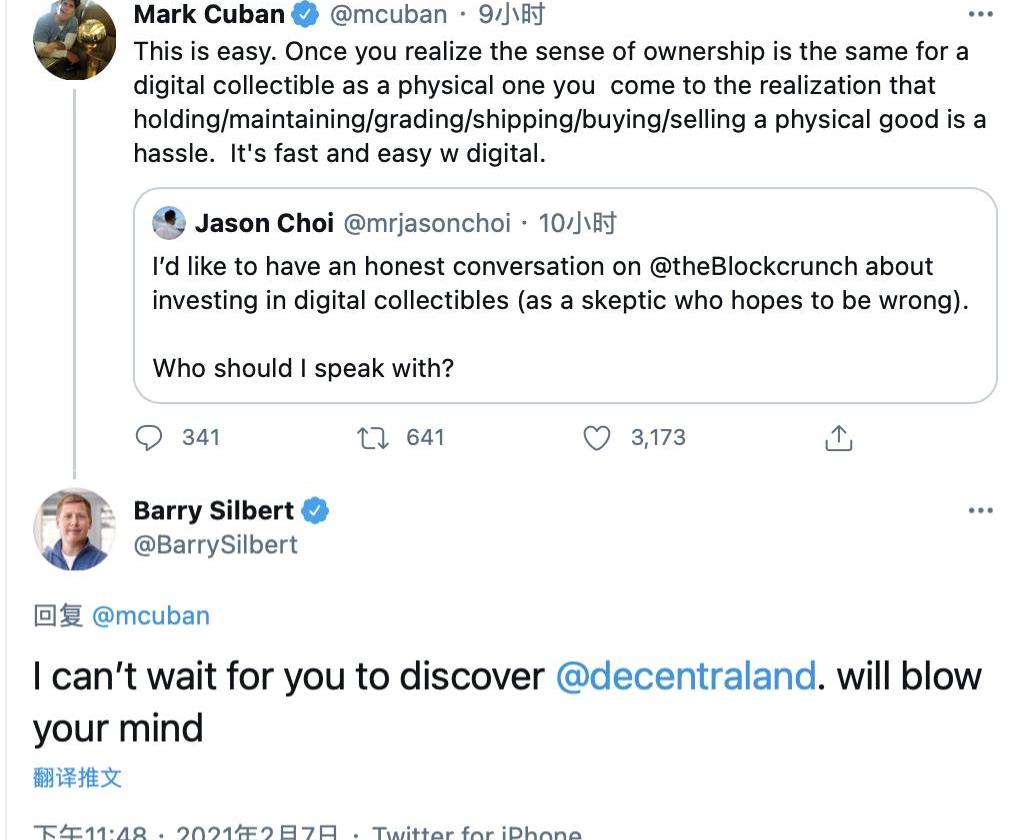
Task: Open more options on Barry Silbert's tweet
Action: coord(981,511)
